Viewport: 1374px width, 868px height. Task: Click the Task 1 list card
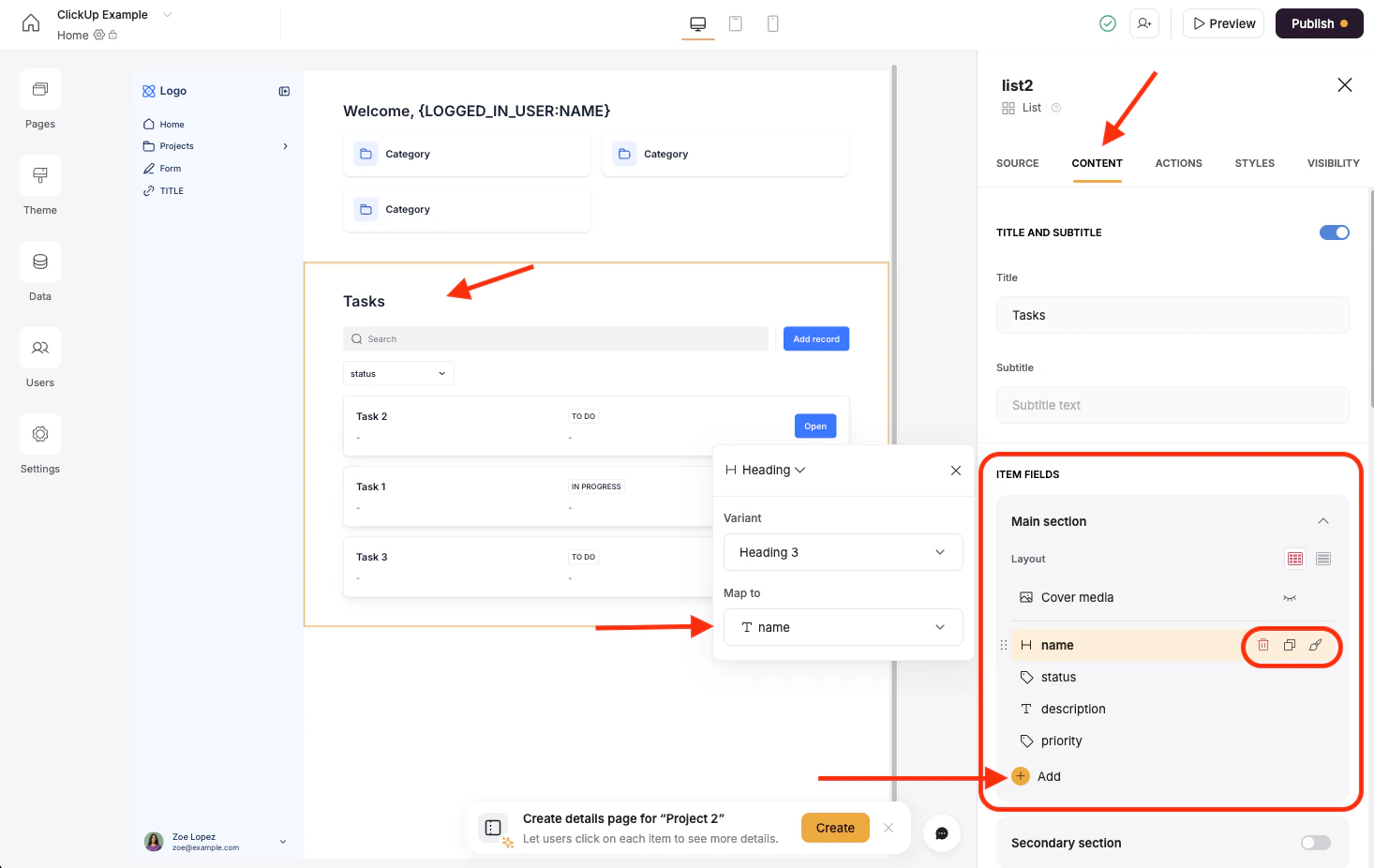click(x=528, y=496)
